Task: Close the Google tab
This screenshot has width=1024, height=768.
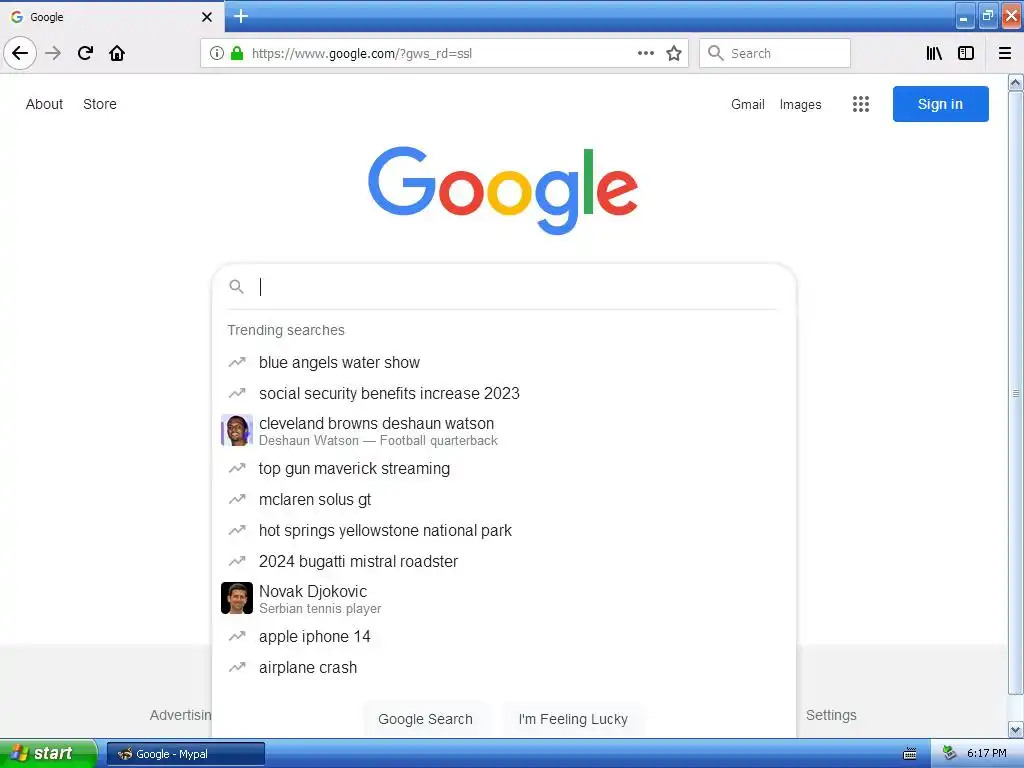Action: pyautogui.click(x=206, y=17)
